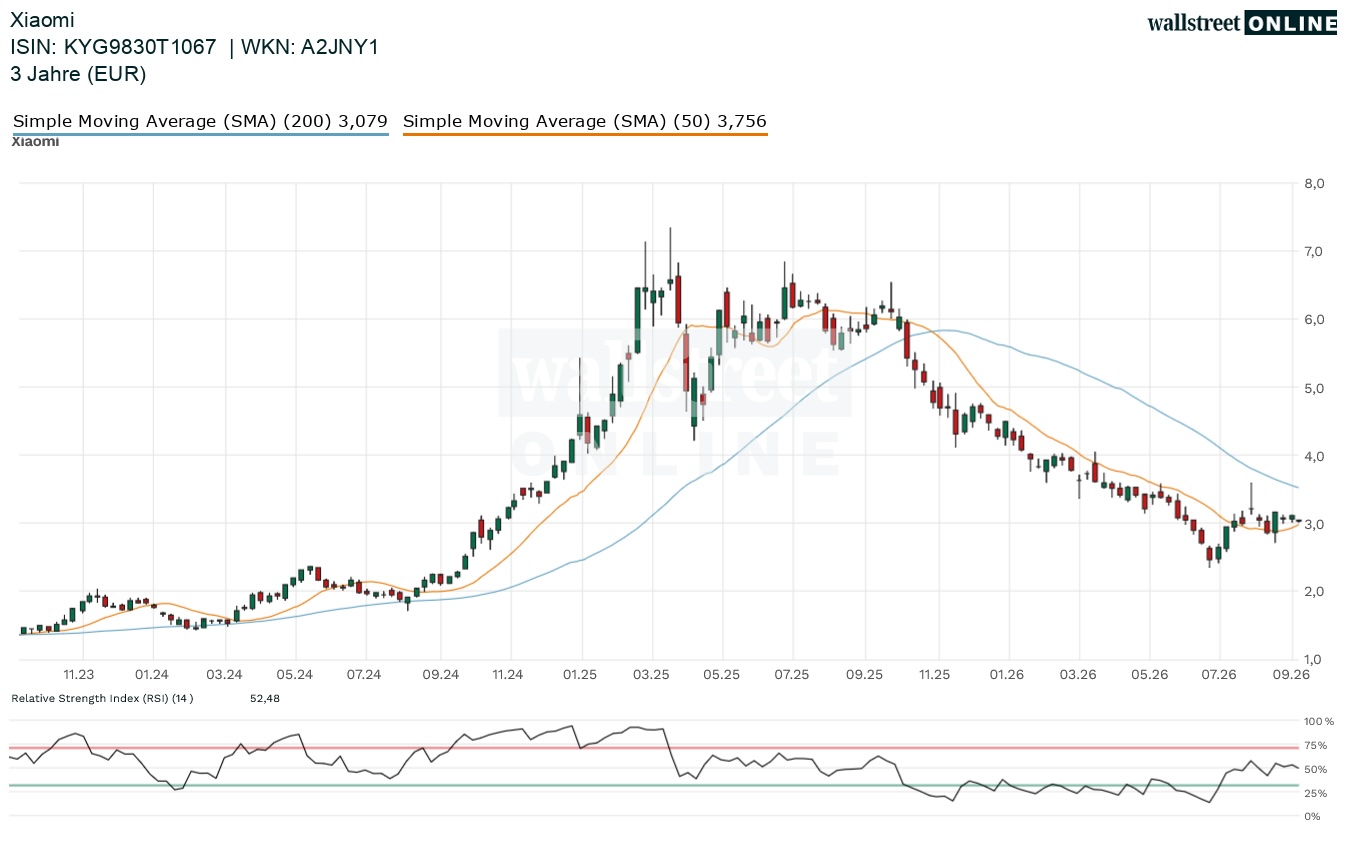1349x843 pixels.
Task: Click the 01.26 date axis label
Action: pyautogui.click(x=1007, y=675)
